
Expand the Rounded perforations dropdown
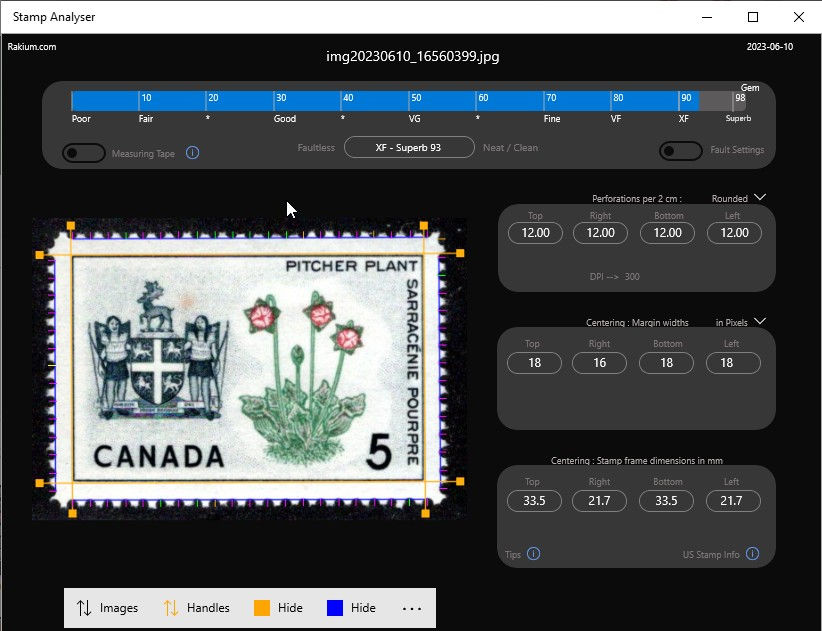pyautogui.click(x=760, y=198)
